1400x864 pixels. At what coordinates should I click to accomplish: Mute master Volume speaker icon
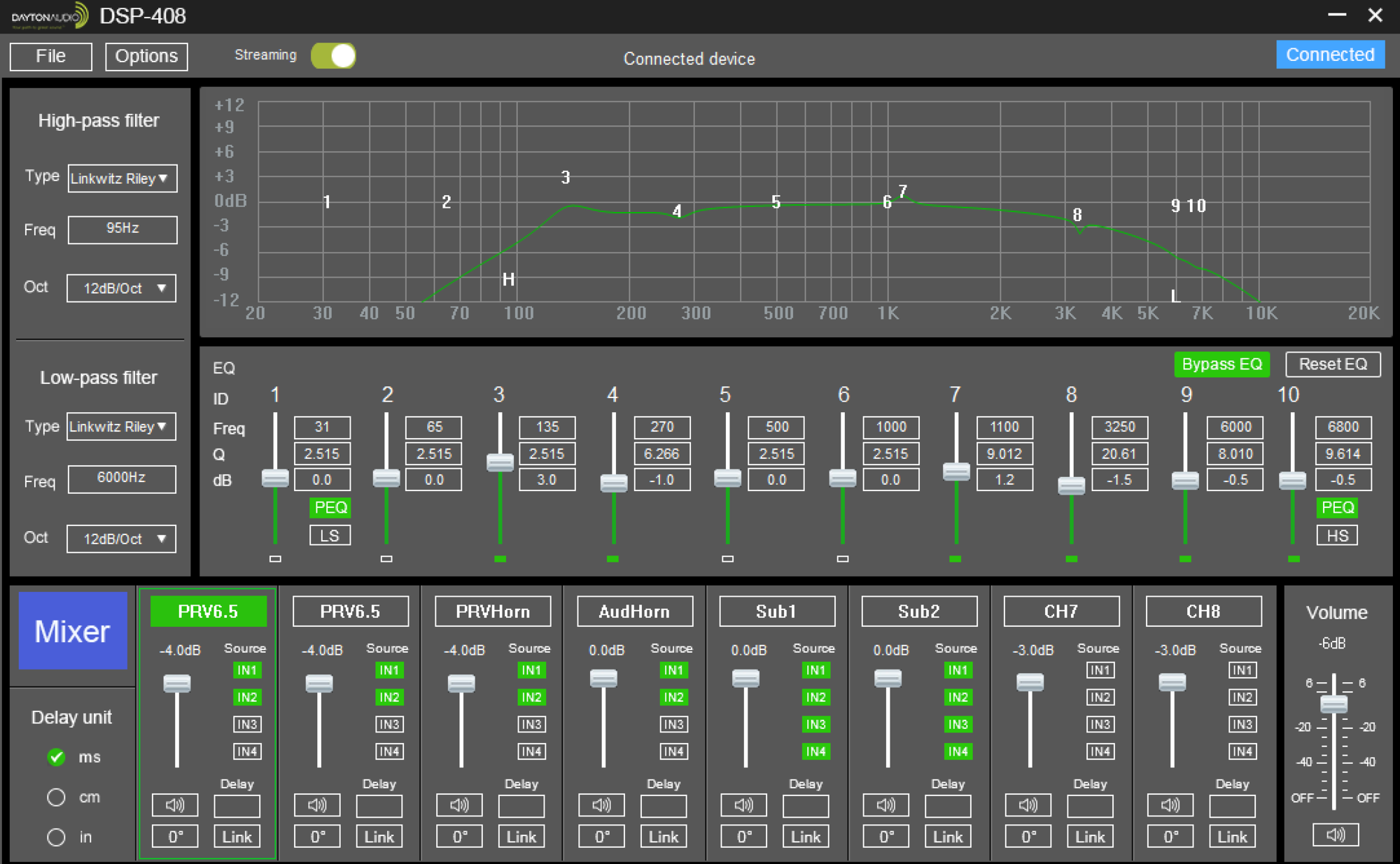tap(1336, 835)
